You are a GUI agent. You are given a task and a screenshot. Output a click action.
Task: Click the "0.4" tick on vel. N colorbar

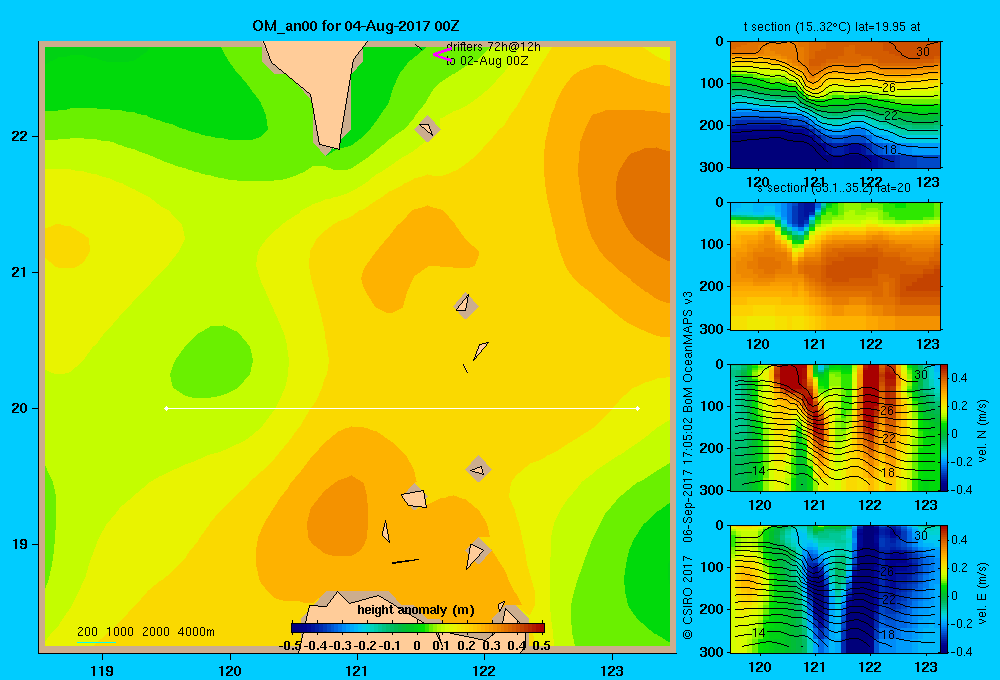[x=959, y=378]
